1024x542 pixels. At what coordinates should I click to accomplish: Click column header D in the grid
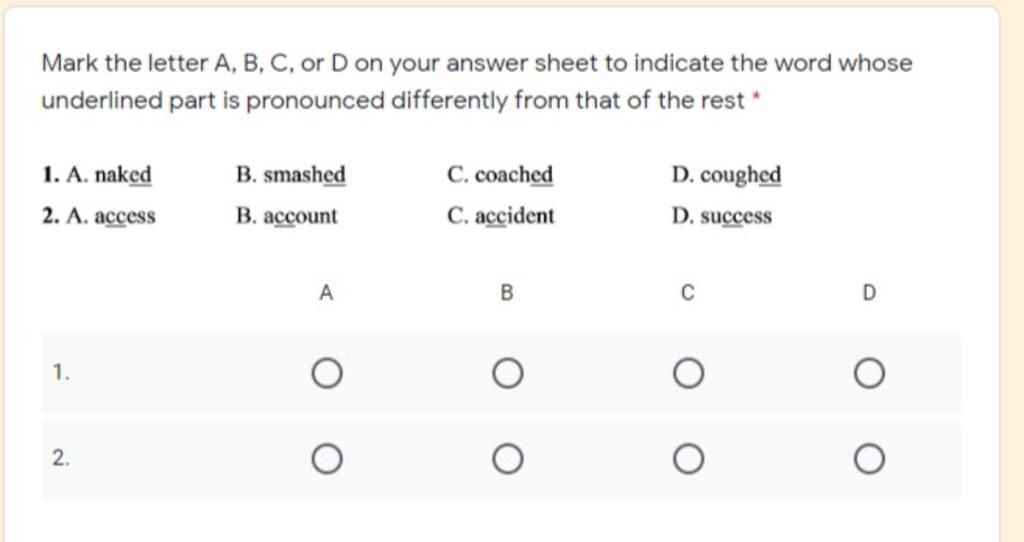pos(868,293)
